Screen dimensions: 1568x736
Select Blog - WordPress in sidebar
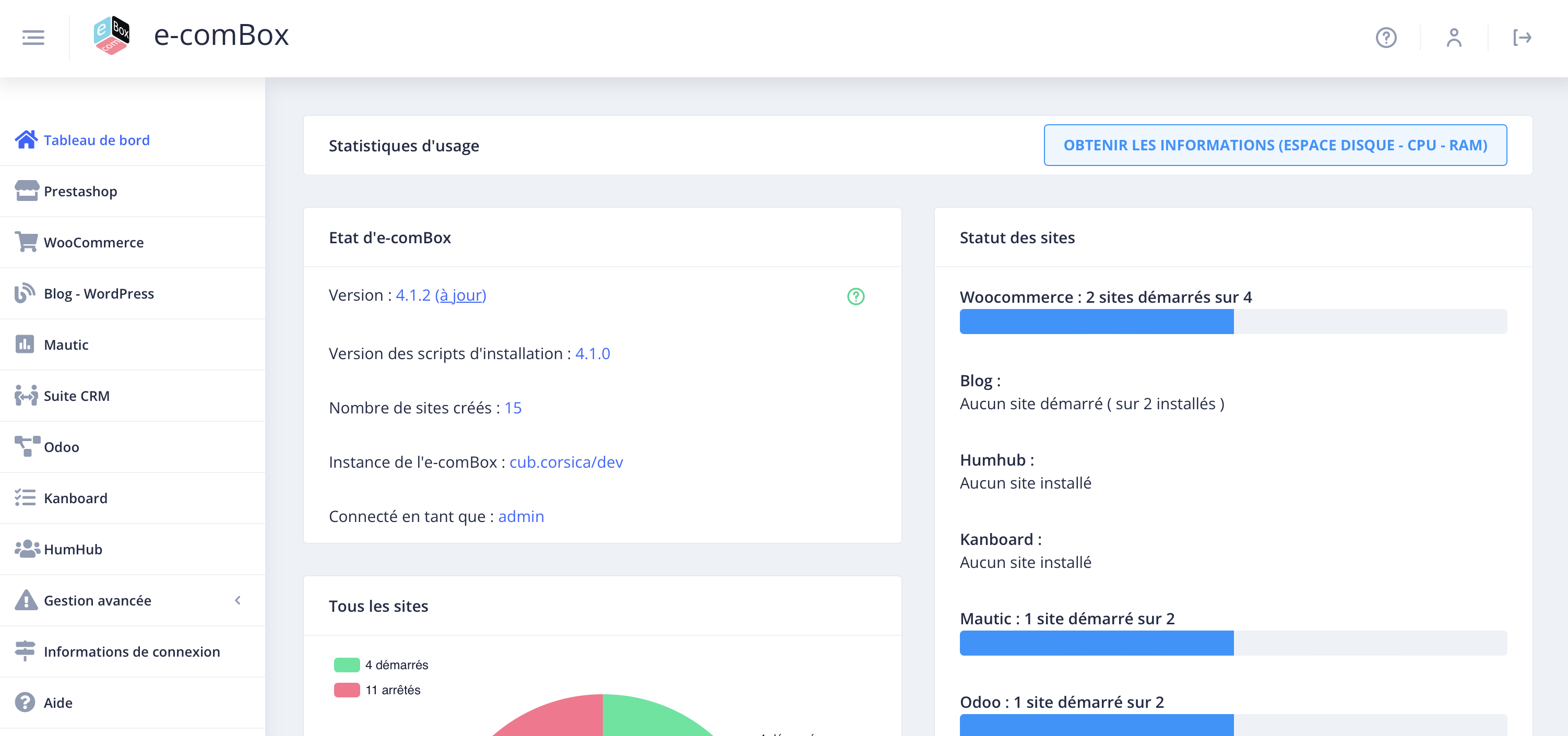(99, 293)
